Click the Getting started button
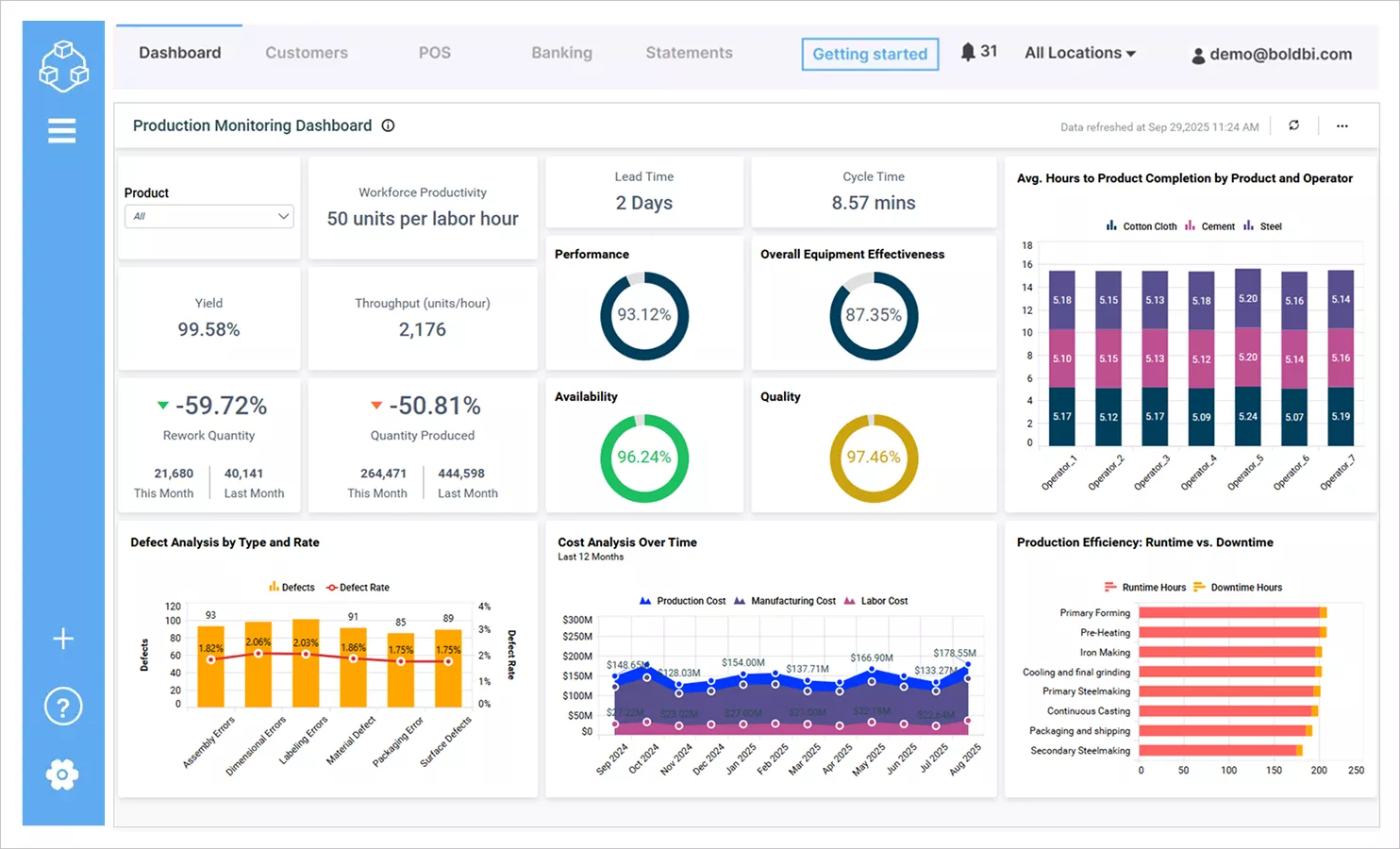 [869, 54]
